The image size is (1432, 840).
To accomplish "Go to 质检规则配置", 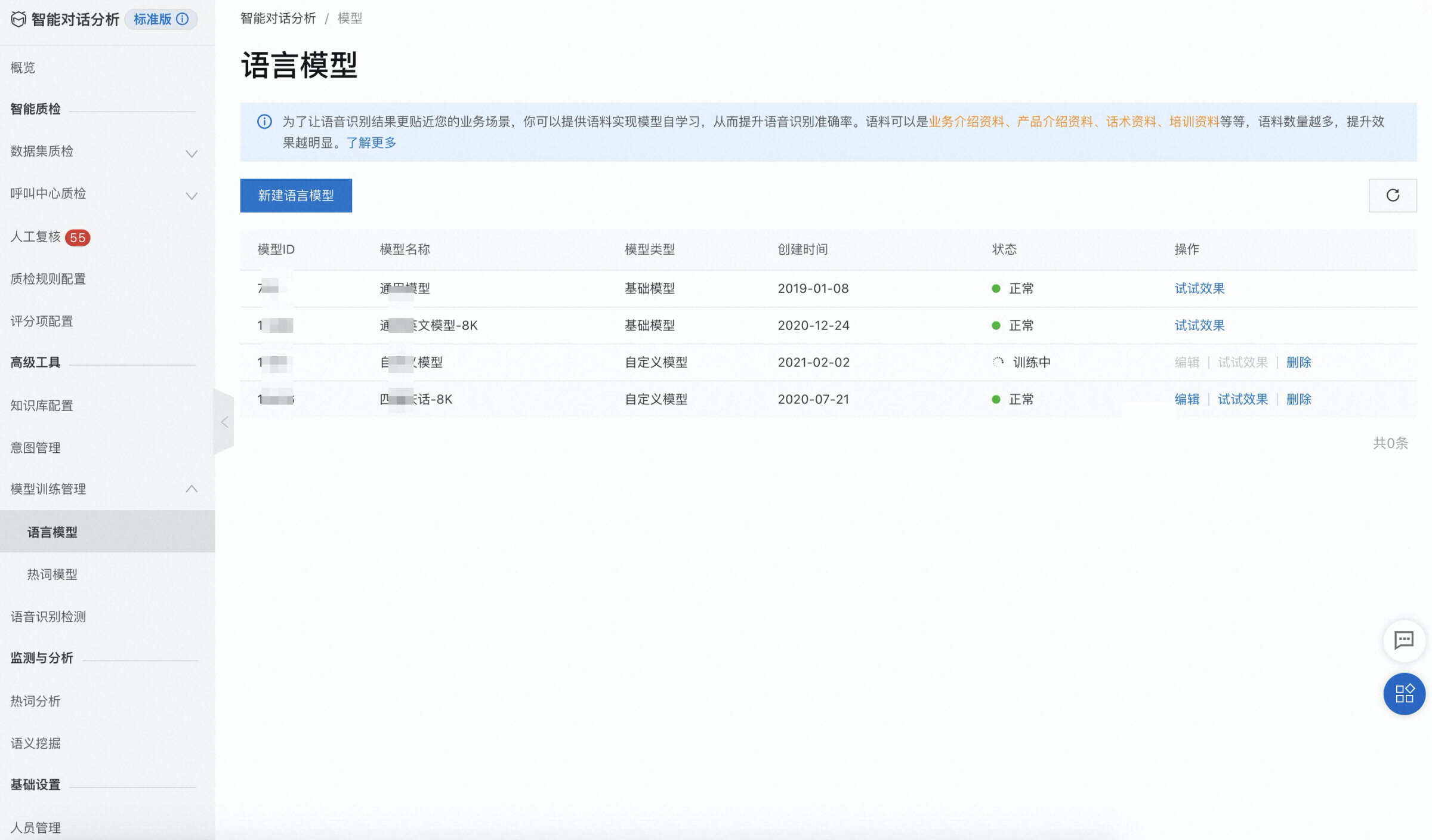I will 48,279.
